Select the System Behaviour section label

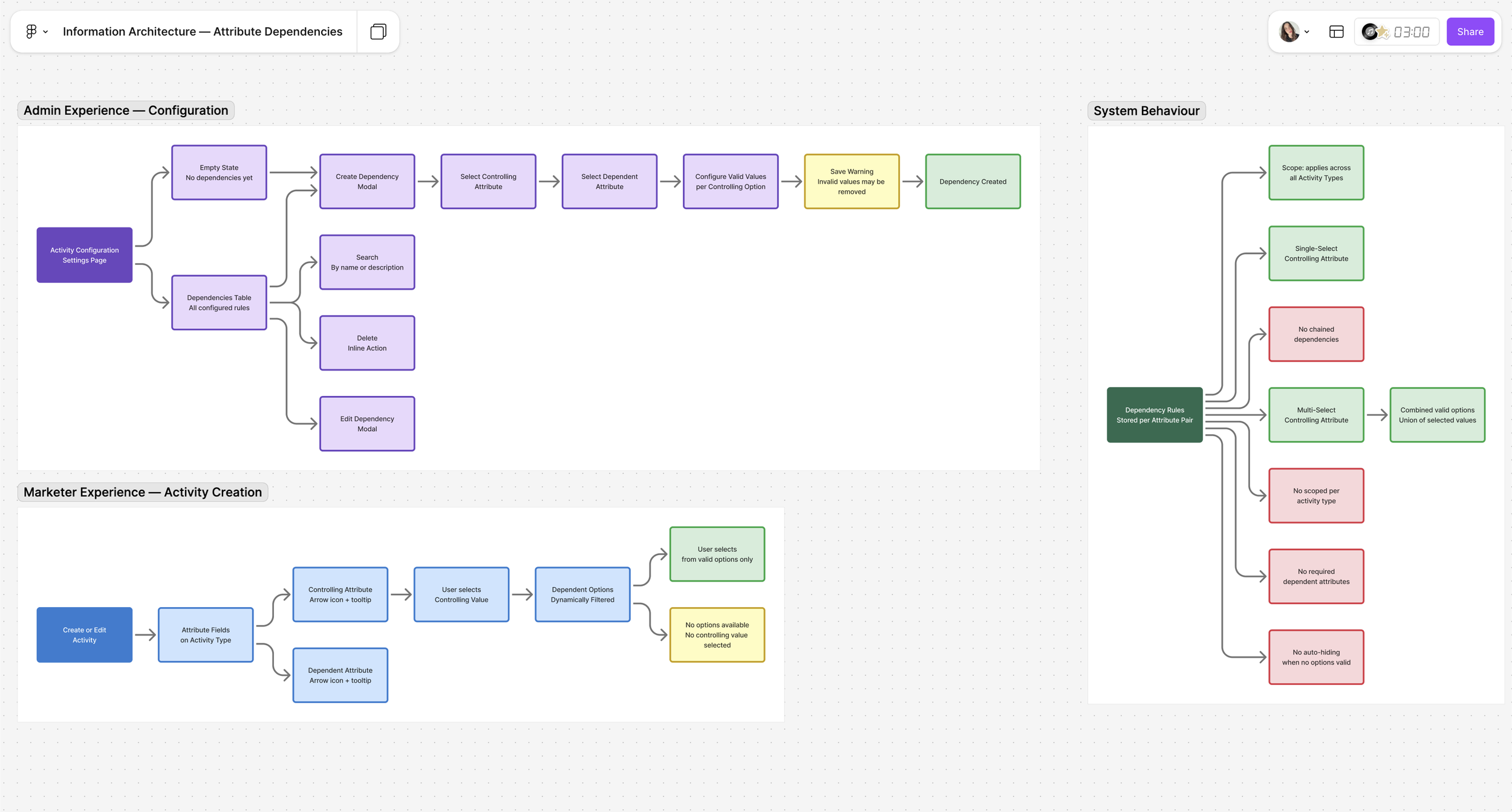[x=1146, y=111]
